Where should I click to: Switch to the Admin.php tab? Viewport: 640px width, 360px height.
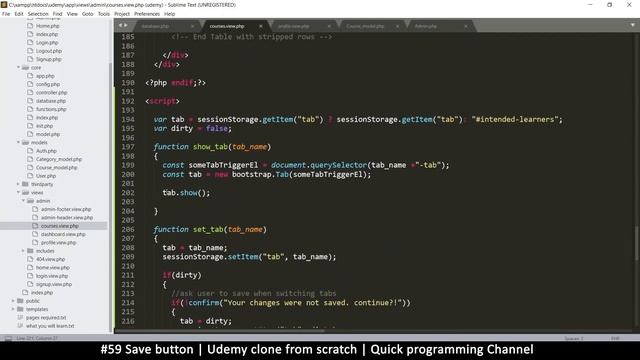click(426, 26)
